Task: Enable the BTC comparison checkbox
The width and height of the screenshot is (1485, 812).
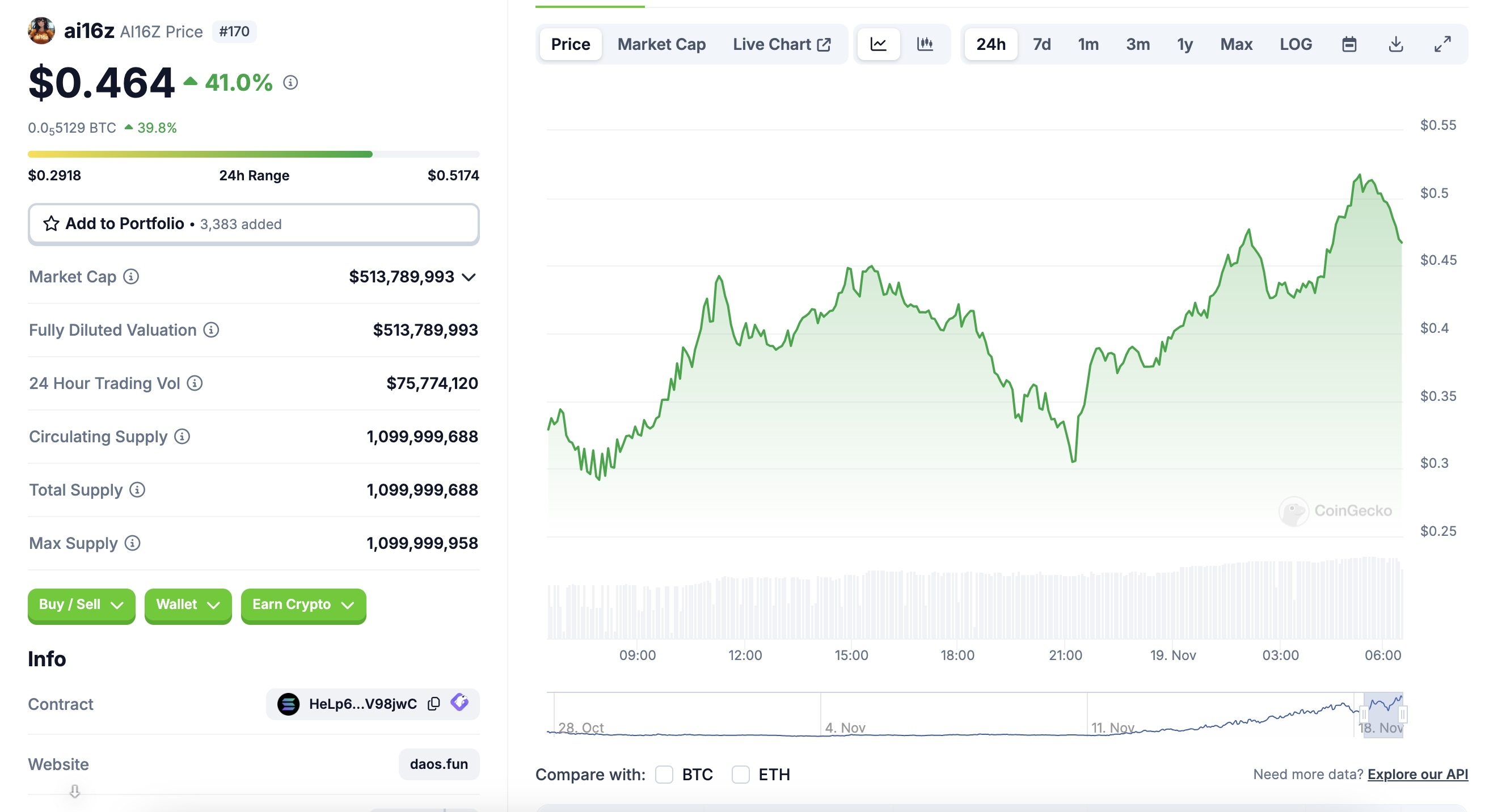Action: point(664,775)
